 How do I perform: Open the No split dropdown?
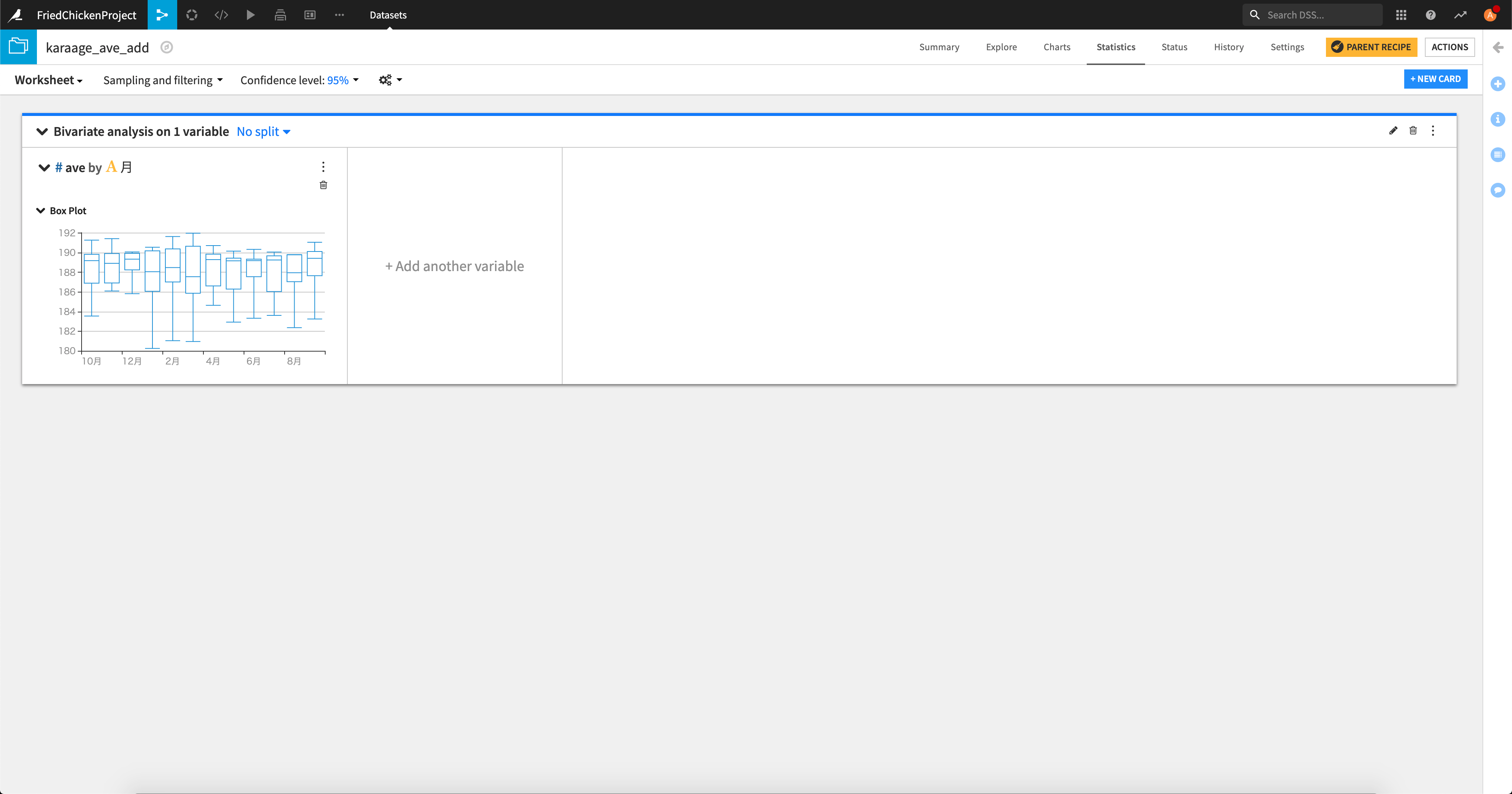[264, 131]
